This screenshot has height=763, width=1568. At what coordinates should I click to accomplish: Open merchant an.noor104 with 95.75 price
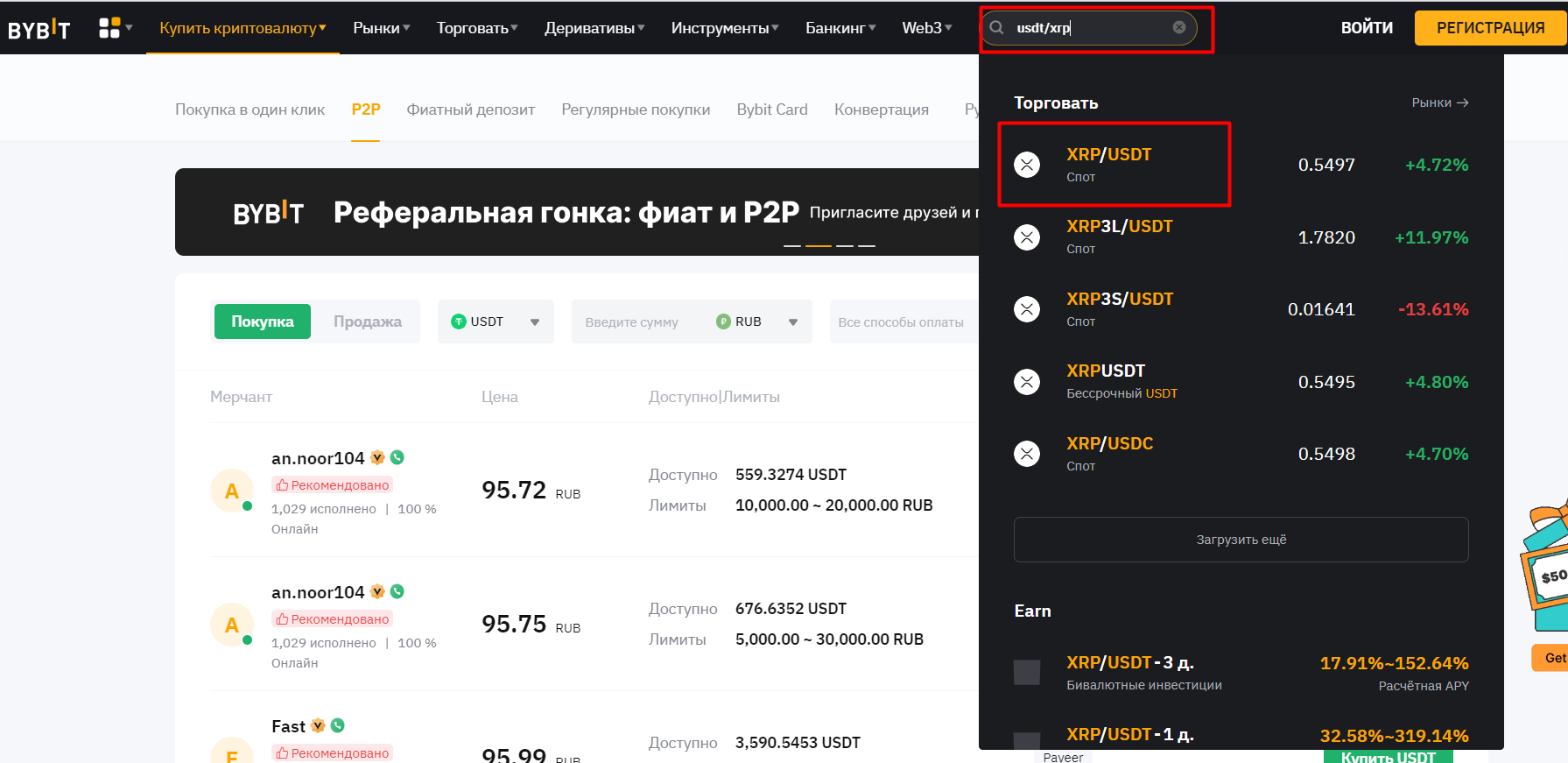point(318,592)
